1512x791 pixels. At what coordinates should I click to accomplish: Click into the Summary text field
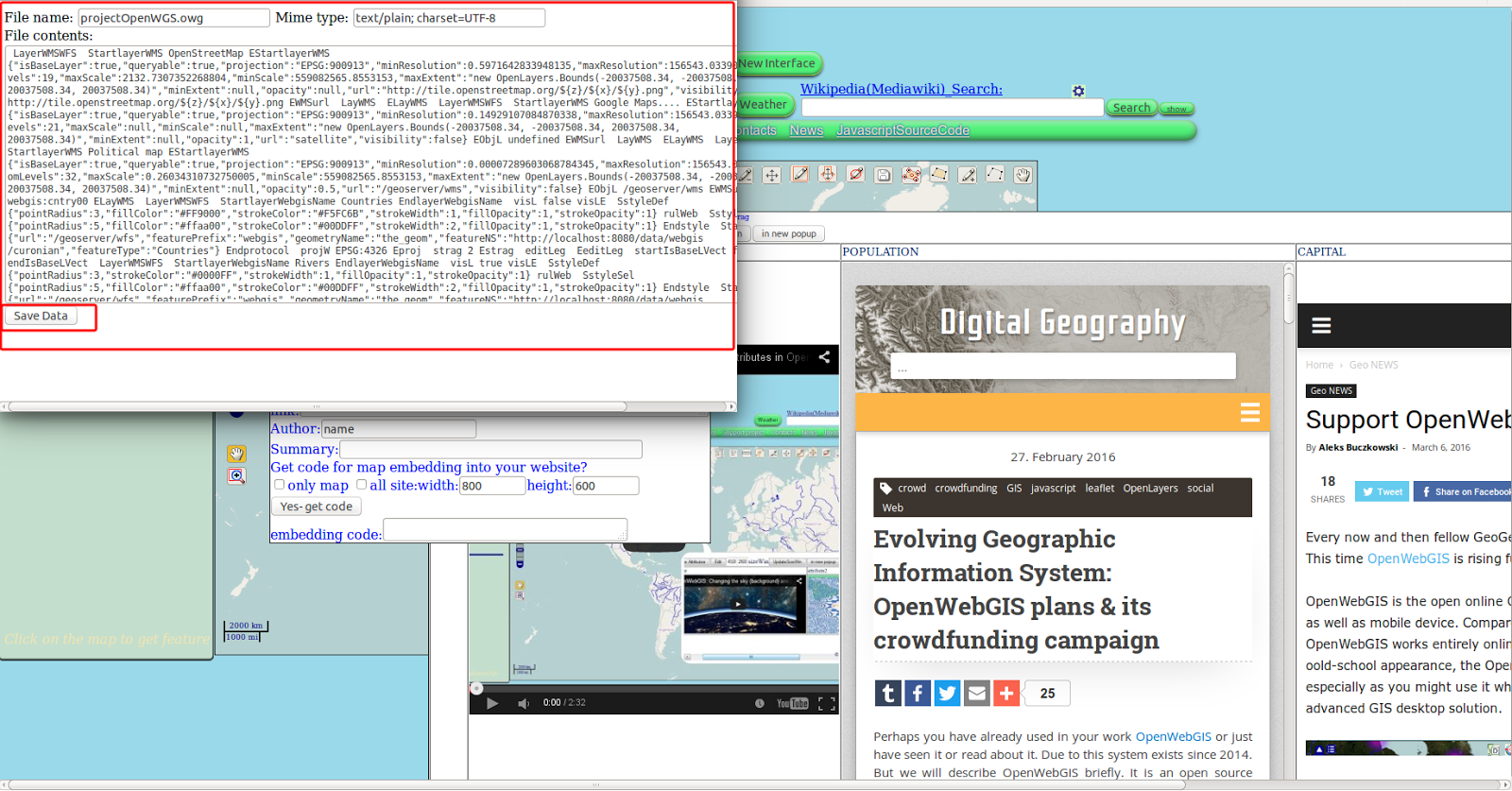coord(490,450)
